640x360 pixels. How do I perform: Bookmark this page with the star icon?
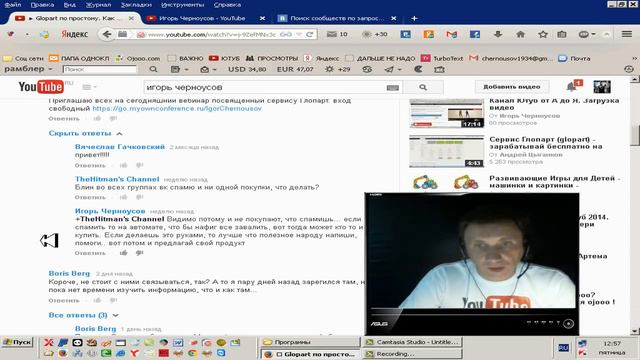(x=543, y=34)
